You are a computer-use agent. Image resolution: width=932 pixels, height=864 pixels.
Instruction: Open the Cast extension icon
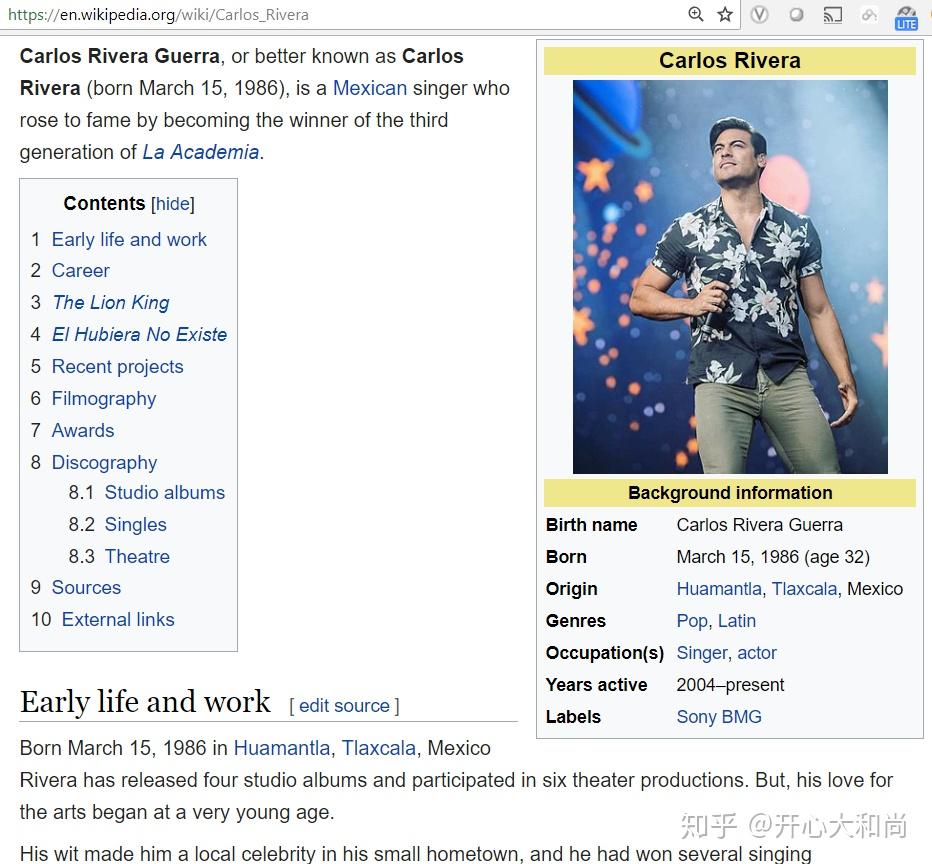click(832, 15)
